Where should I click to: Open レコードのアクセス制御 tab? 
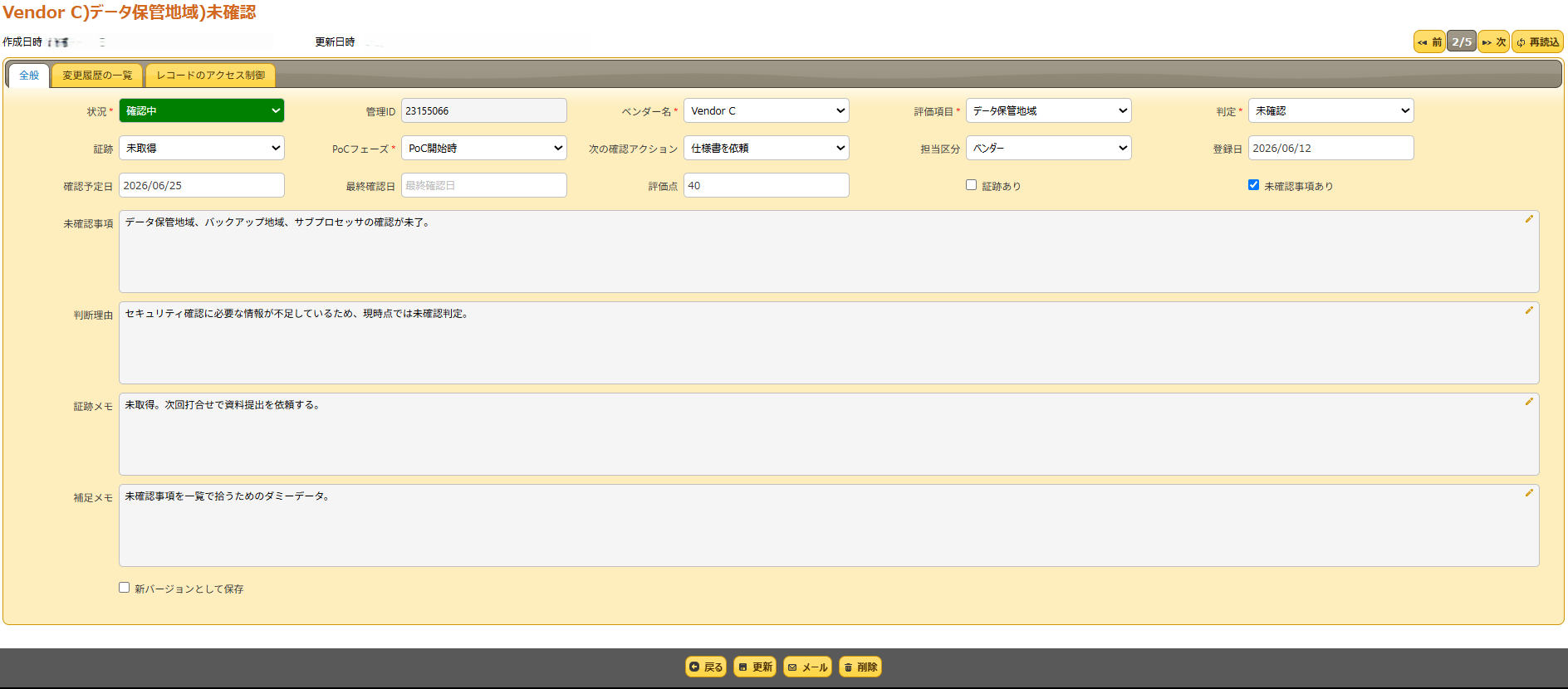click(211, 76)
